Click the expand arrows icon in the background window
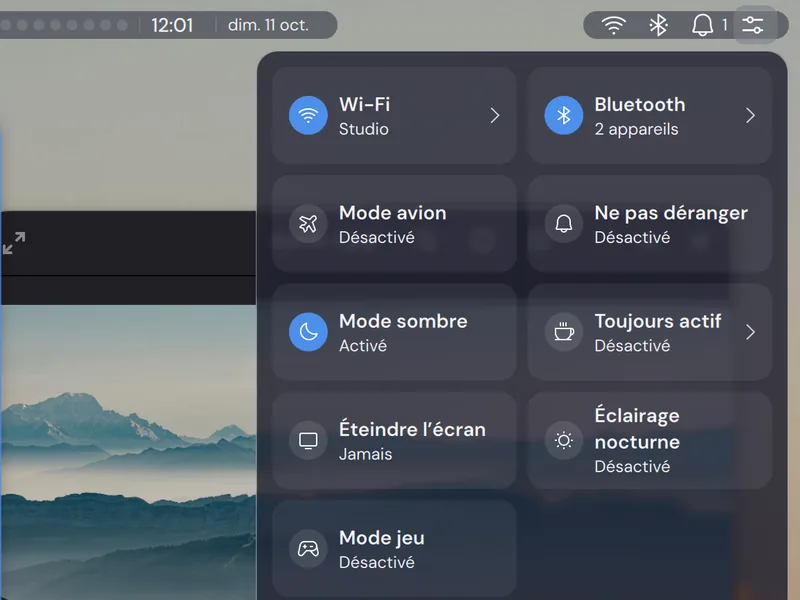The image size is (800, 600). click(14, 243)
